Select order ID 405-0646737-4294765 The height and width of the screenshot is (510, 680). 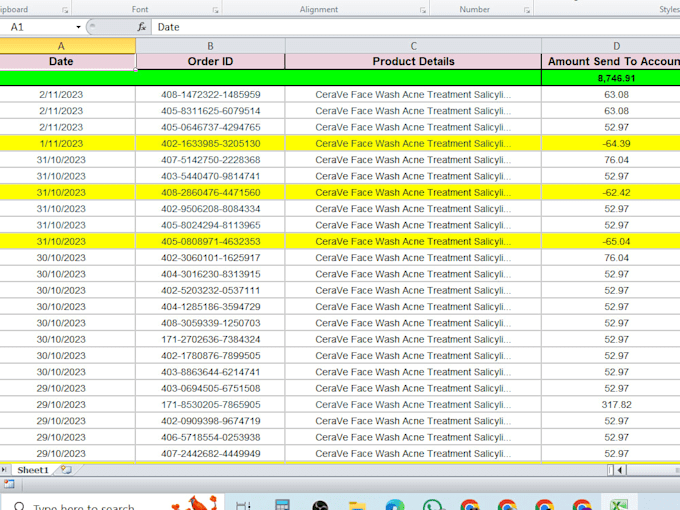(210, 127)
